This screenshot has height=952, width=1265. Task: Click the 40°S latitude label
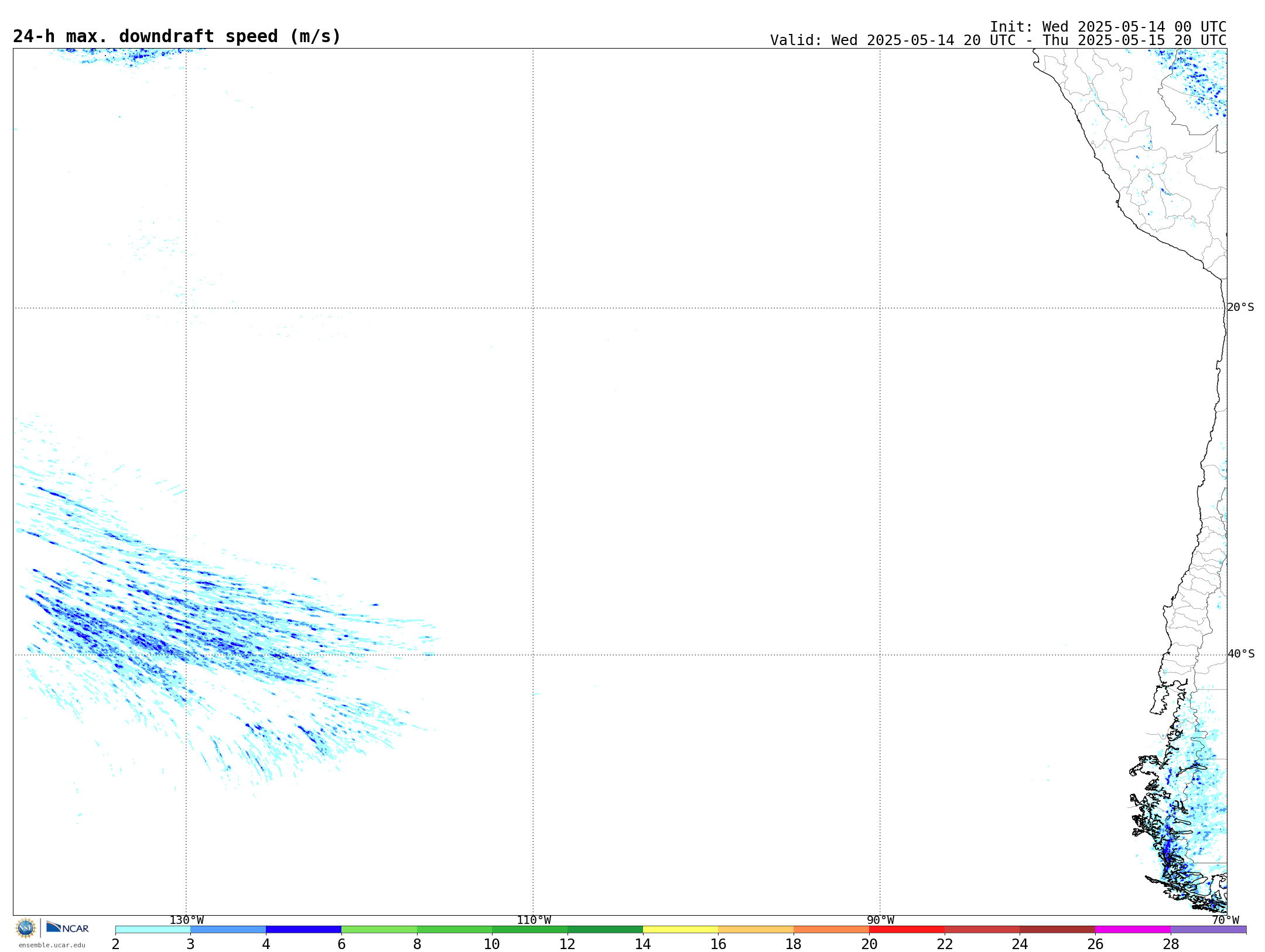click(x=1241, y=654)
